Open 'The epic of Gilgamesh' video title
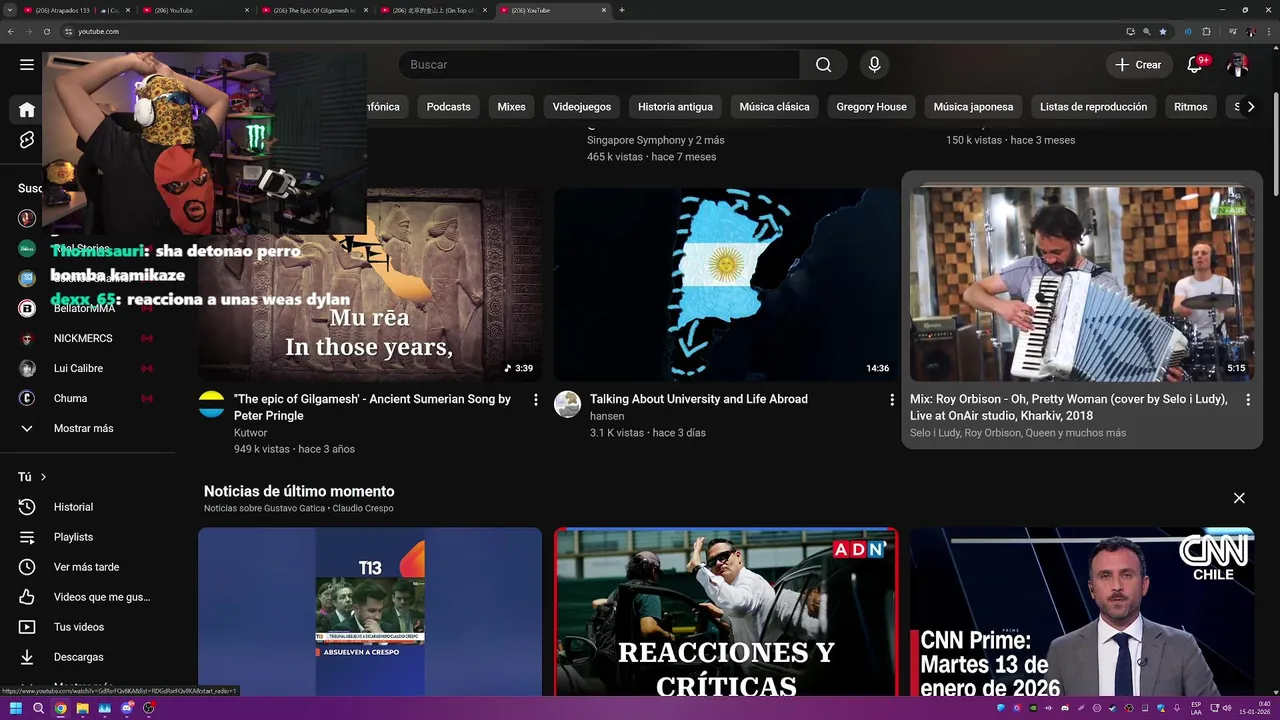Image resolution: width=1280 pixels, height=720 pixels. [372, 407]
